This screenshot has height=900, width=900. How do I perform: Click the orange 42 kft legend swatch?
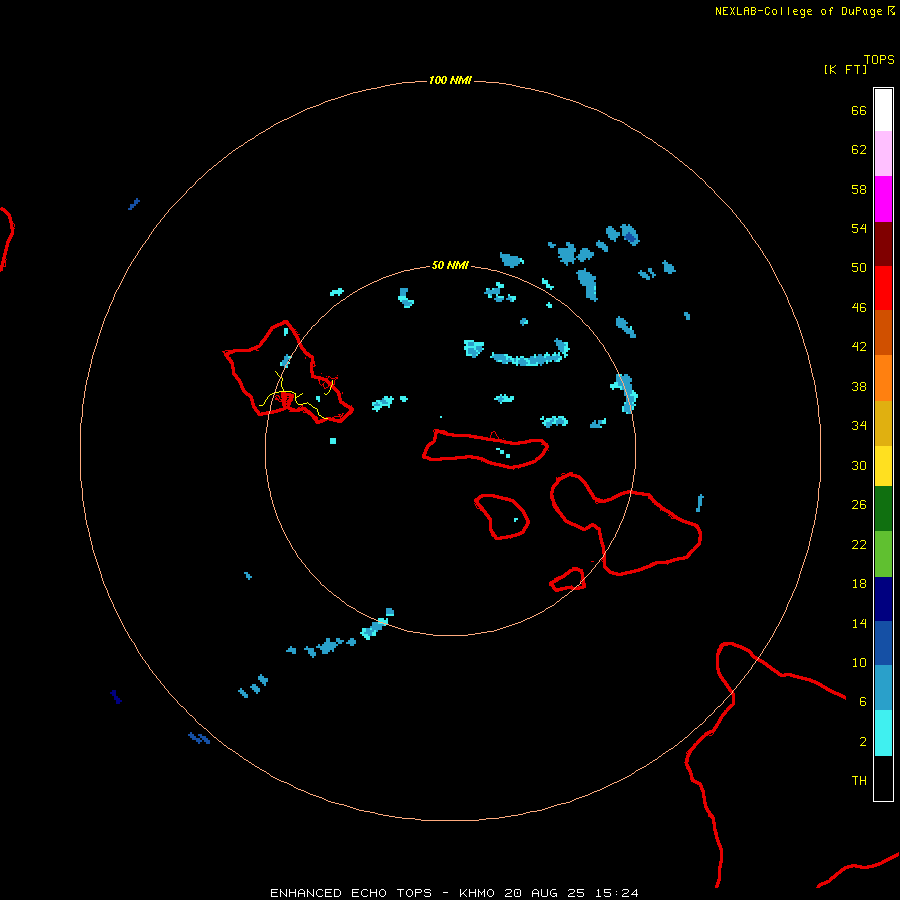tap(883, 377)
